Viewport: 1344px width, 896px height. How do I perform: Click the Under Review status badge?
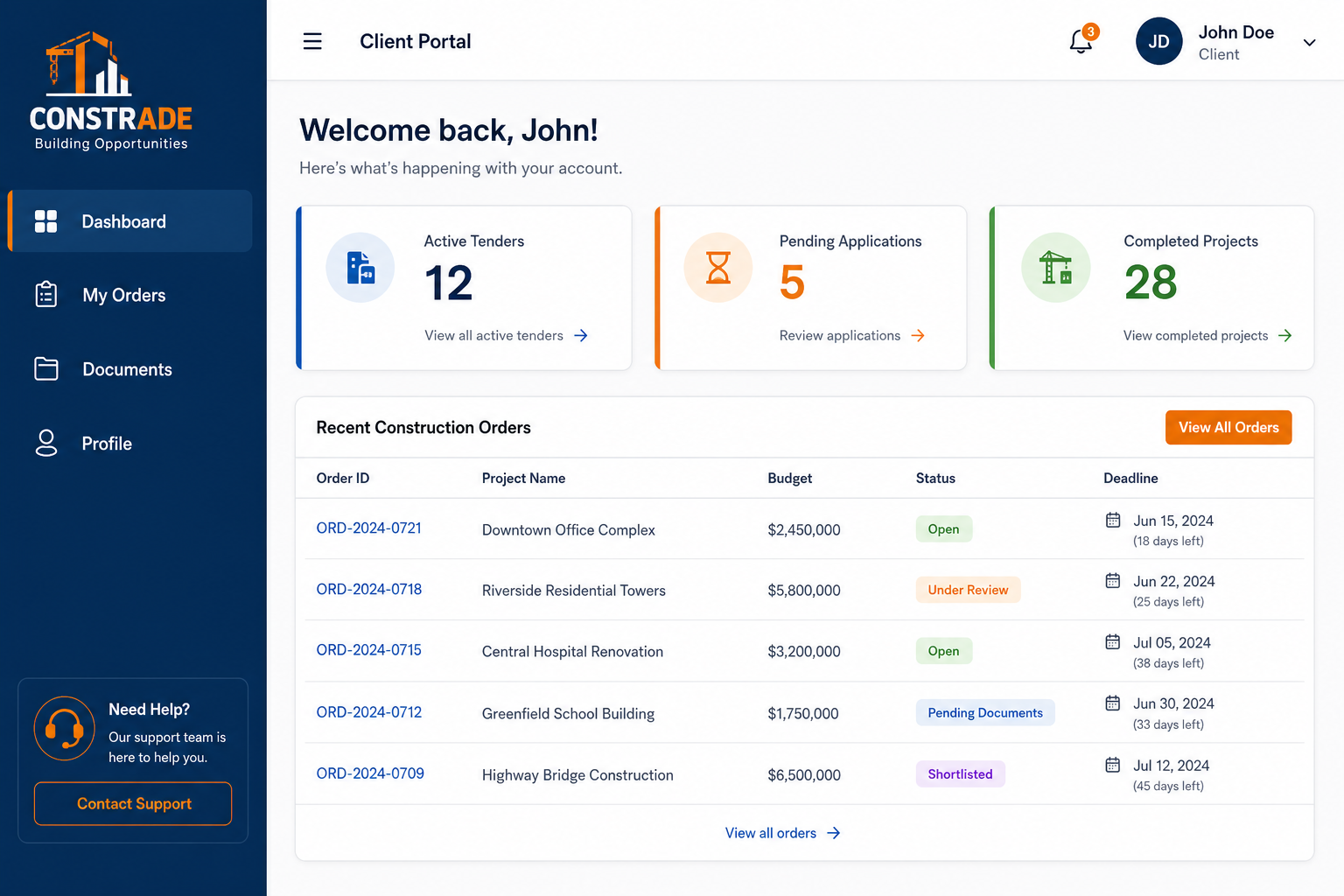pyautogui.click(x=968, y=590)
